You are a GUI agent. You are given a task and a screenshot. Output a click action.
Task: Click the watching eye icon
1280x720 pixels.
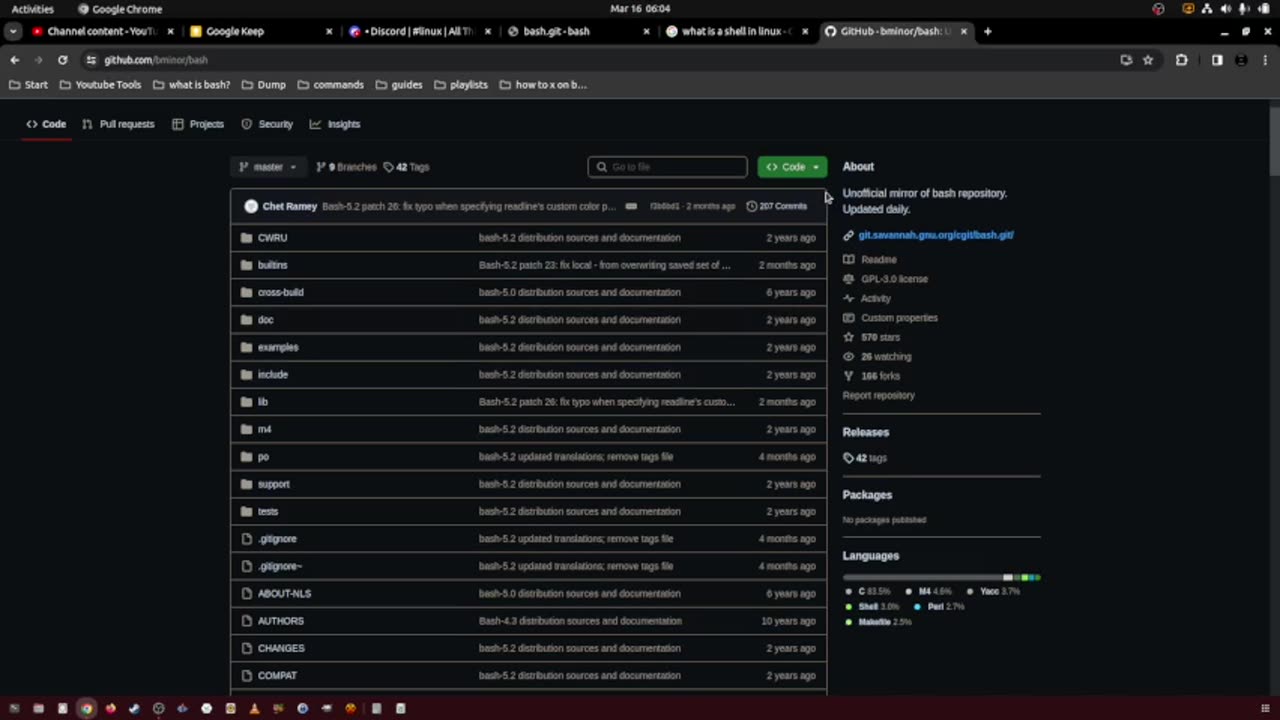pos(849,356)
